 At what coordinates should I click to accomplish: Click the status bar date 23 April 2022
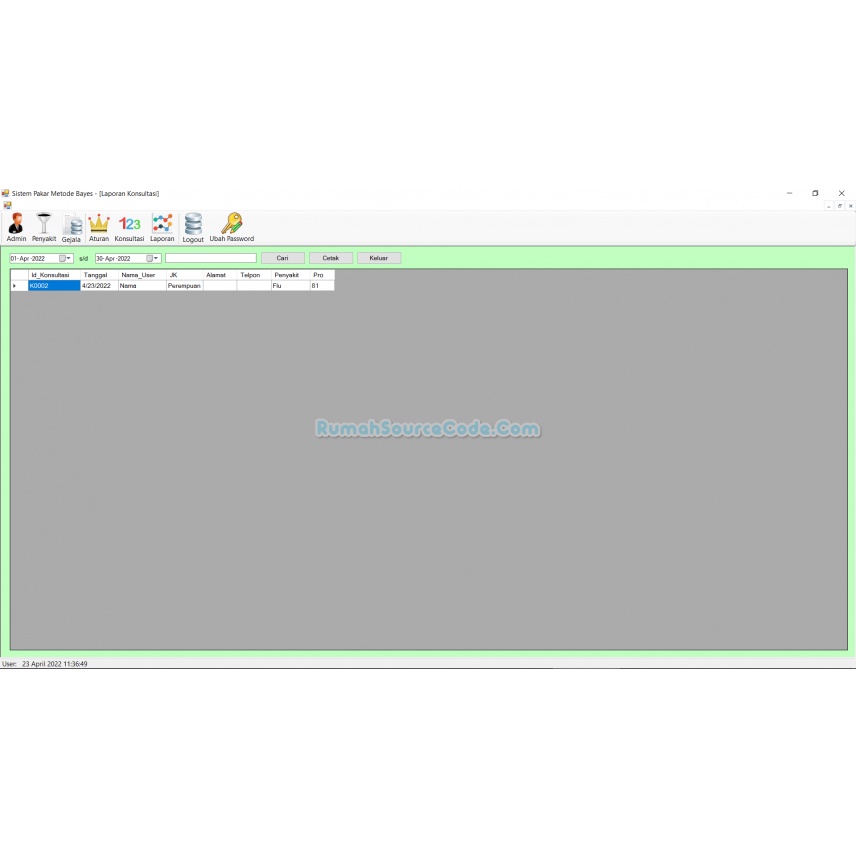click(x=55, y=664)
